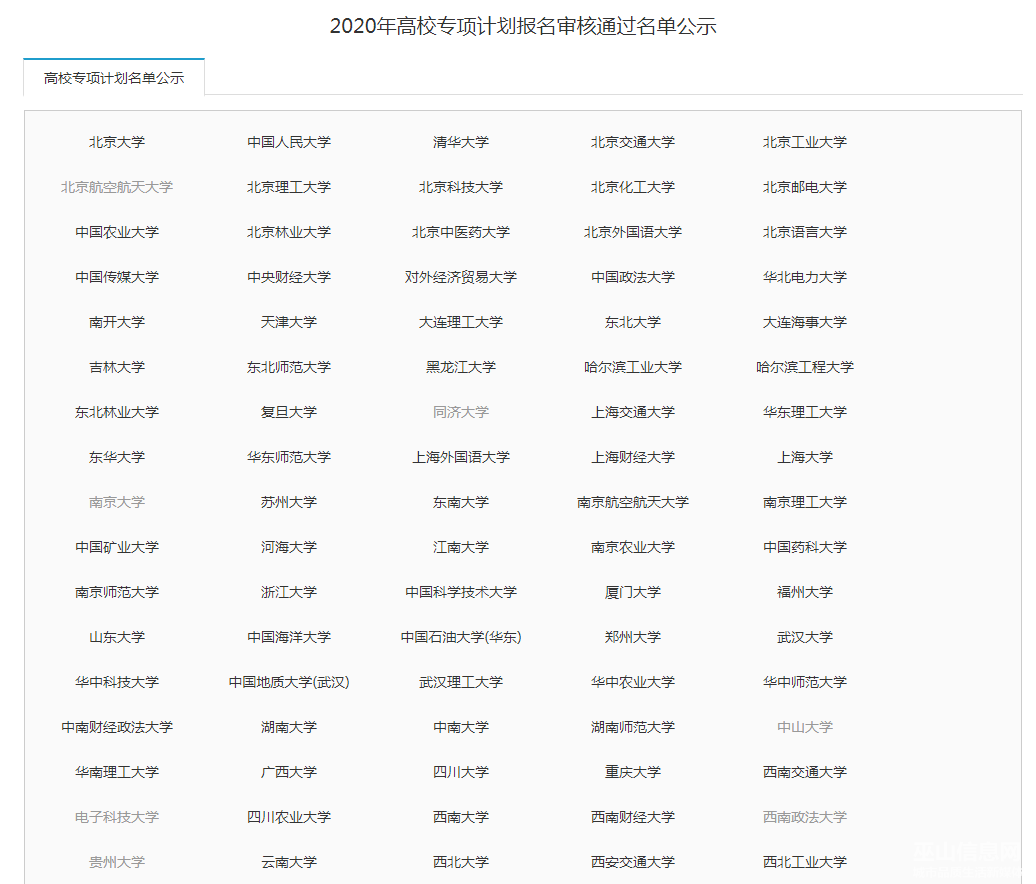
Task: Select 华东理工大学
Action: [804, 412]
